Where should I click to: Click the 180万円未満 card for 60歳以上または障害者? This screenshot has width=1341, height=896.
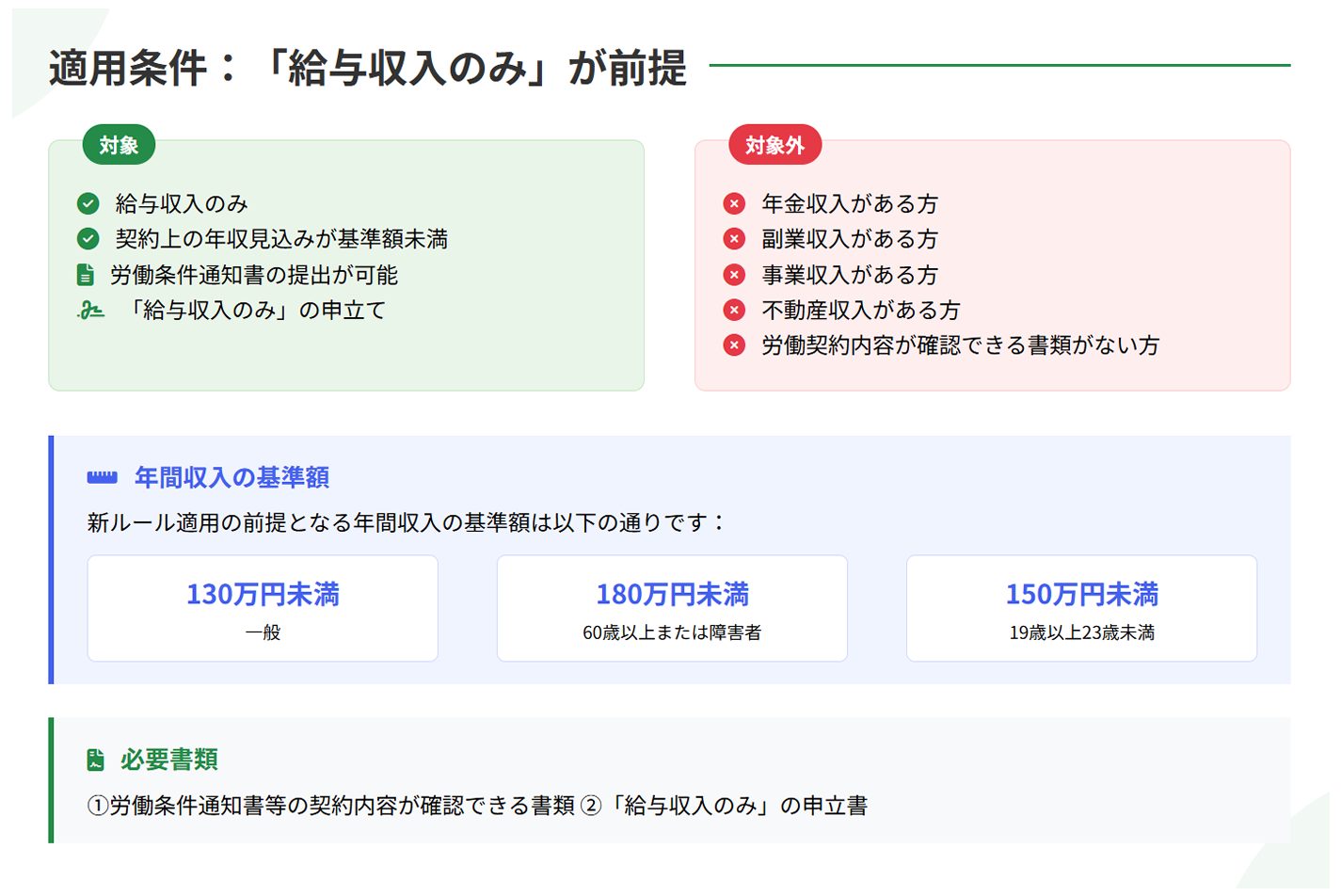pyautogui.click(x=672, y=609)
